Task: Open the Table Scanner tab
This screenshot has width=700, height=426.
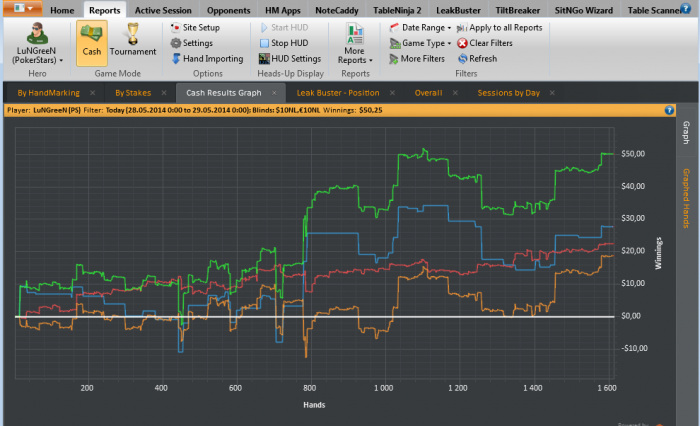Action: (x=653, y=10)
